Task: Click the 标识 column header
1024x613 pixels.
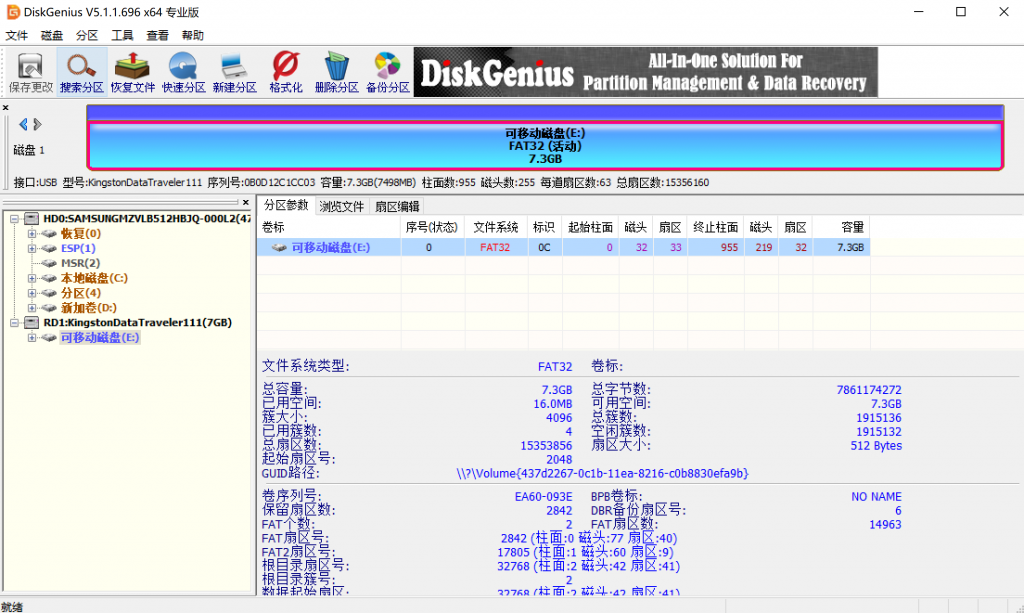Action: (x=545, y=227)
